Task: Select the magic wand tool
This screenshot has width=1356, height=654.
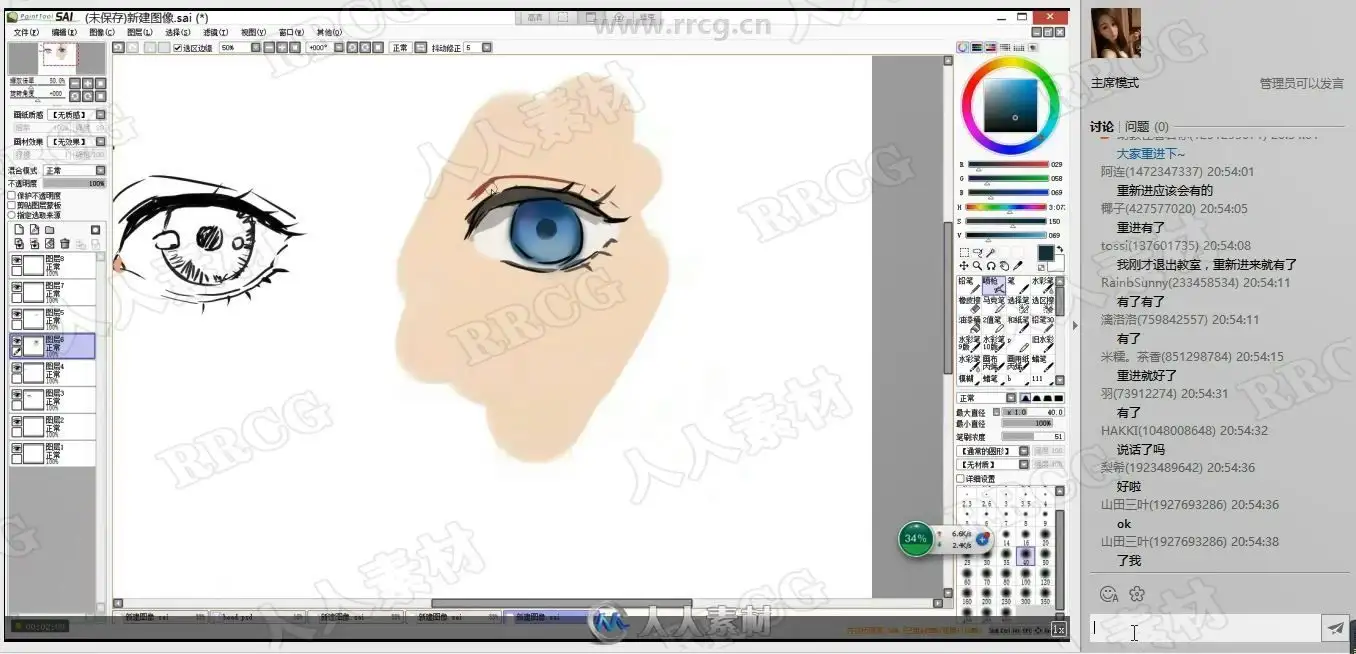Action: click(991, 253)
